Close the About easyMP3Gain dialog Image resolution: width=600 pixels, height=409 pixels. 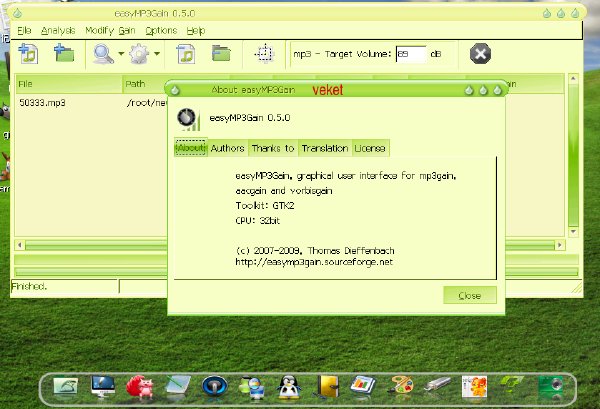coord(470,295)
